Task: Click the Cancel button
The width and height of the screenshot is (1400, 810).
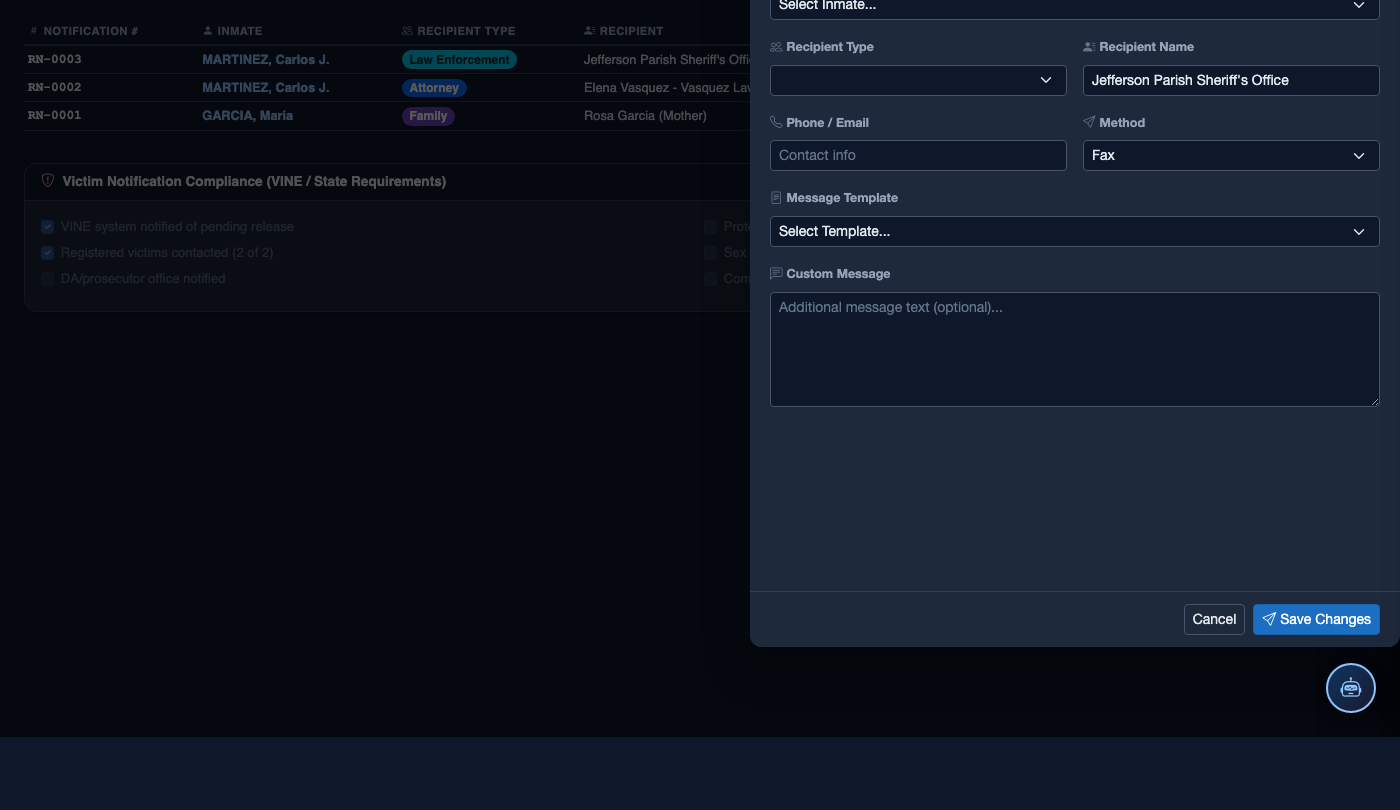Action: 1214,619
